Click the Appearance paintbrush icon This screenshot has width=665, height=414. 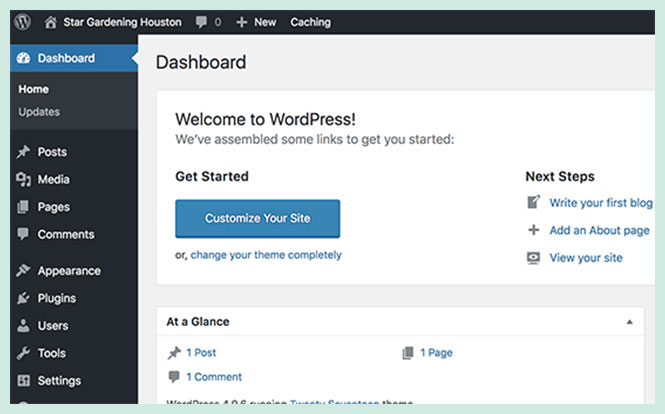click(x=23, y=270)
